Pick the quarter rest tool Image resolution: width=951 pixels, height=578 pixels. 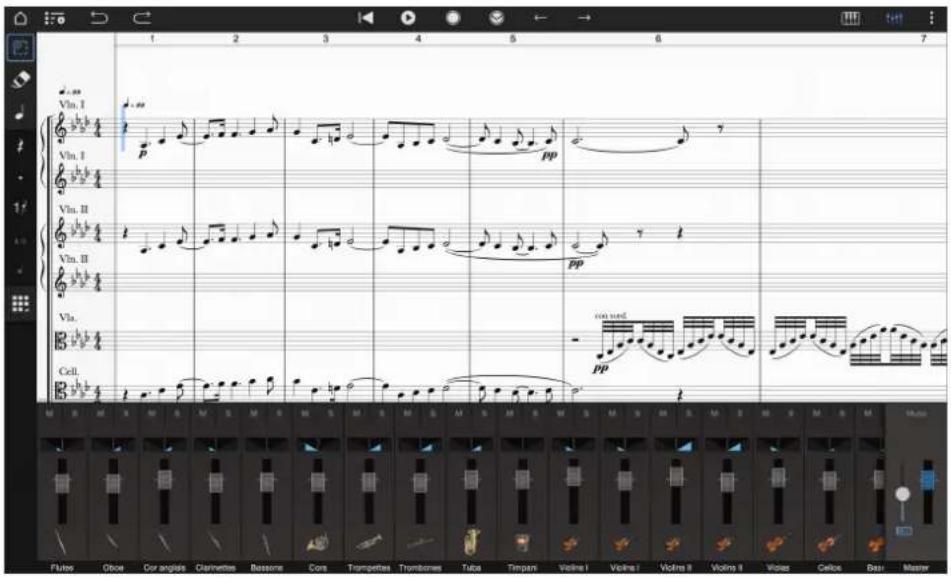(x=20, y=146)
